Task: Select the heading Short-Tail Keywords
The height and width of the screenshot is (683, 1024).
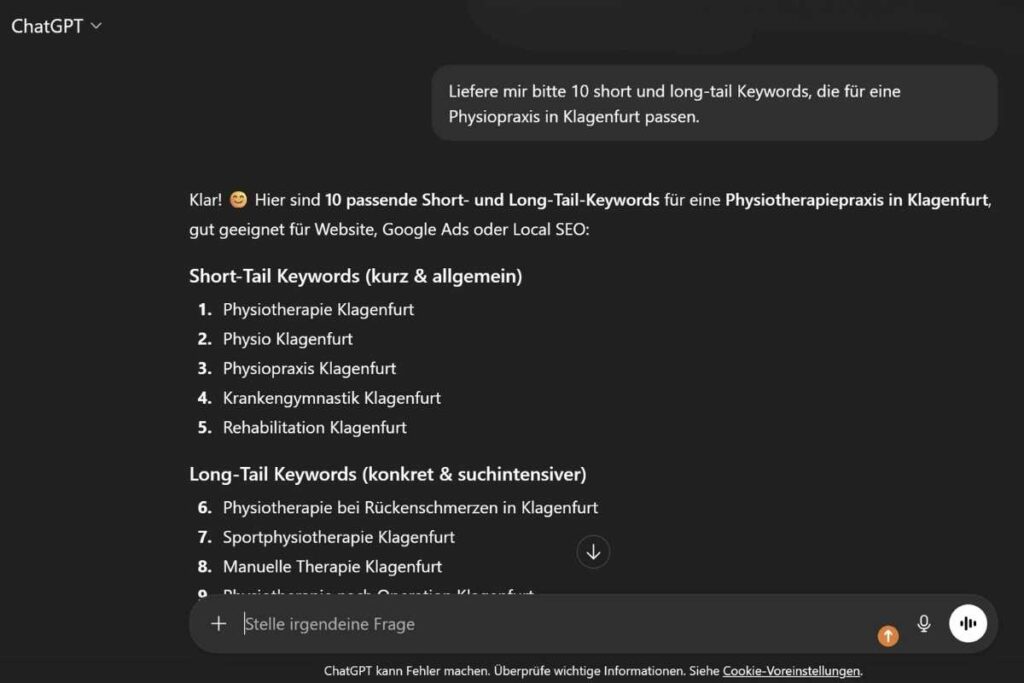Action: tap(355, 276)
